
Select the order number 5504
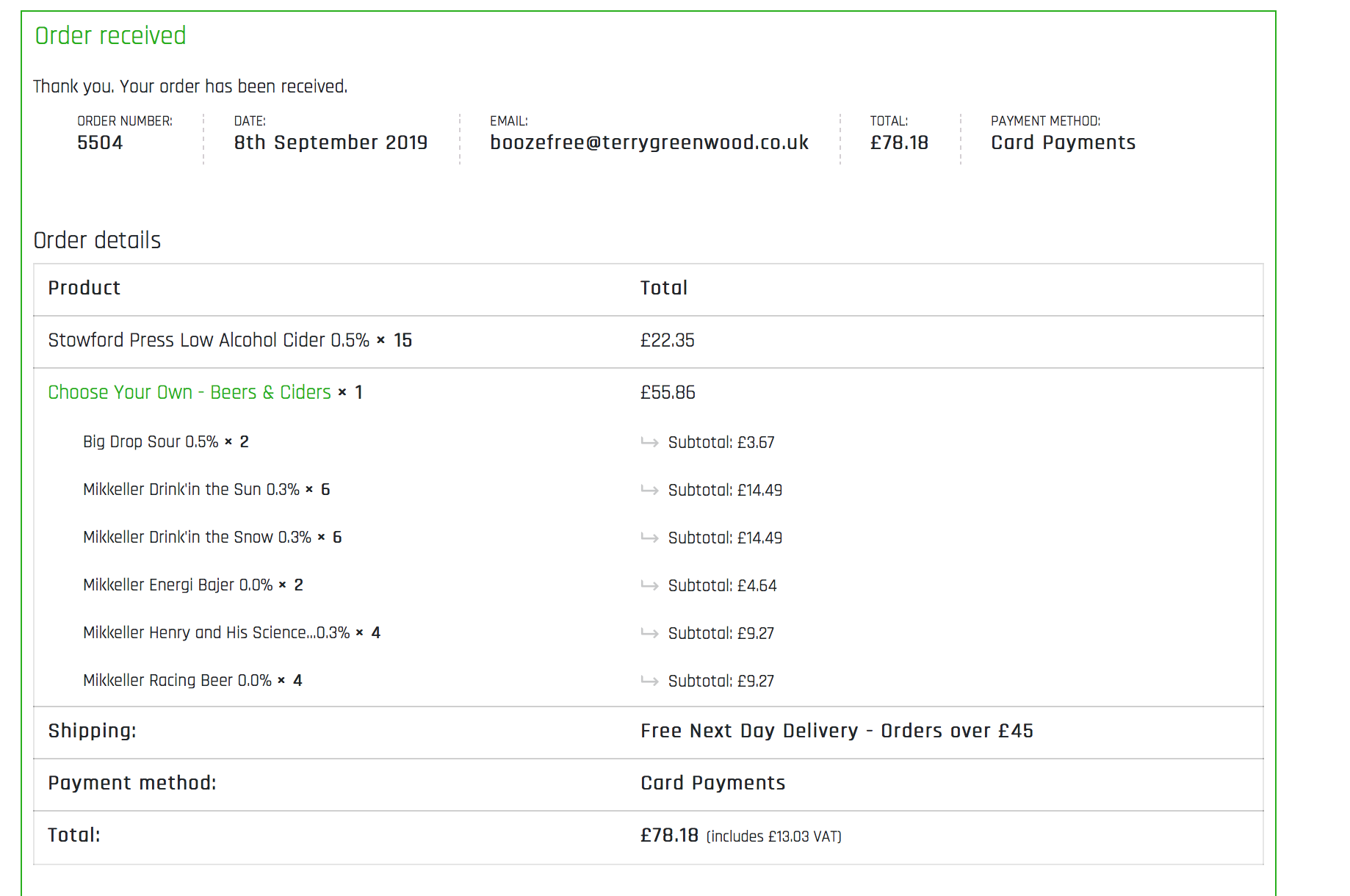(x=100, y=142)
